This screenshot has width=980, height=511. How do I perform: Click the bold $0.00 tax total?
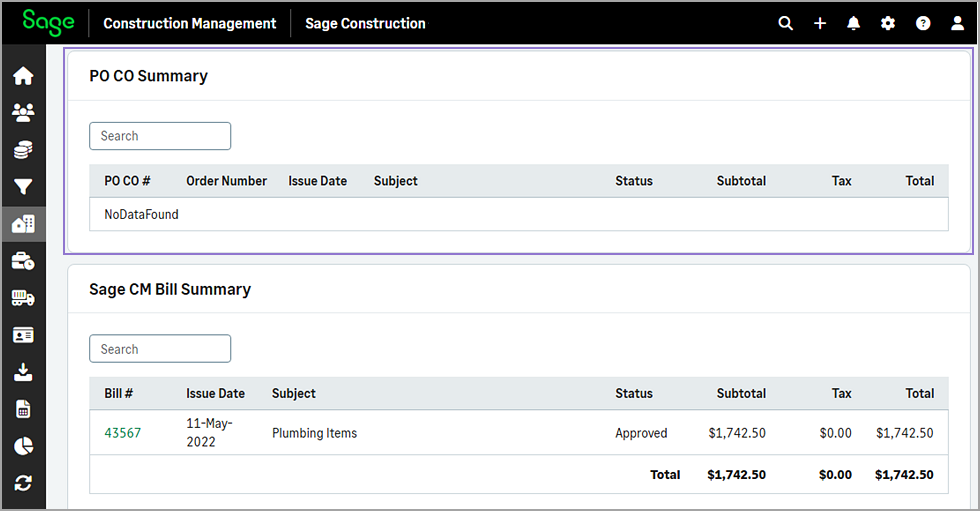click(x=836, y=475)
